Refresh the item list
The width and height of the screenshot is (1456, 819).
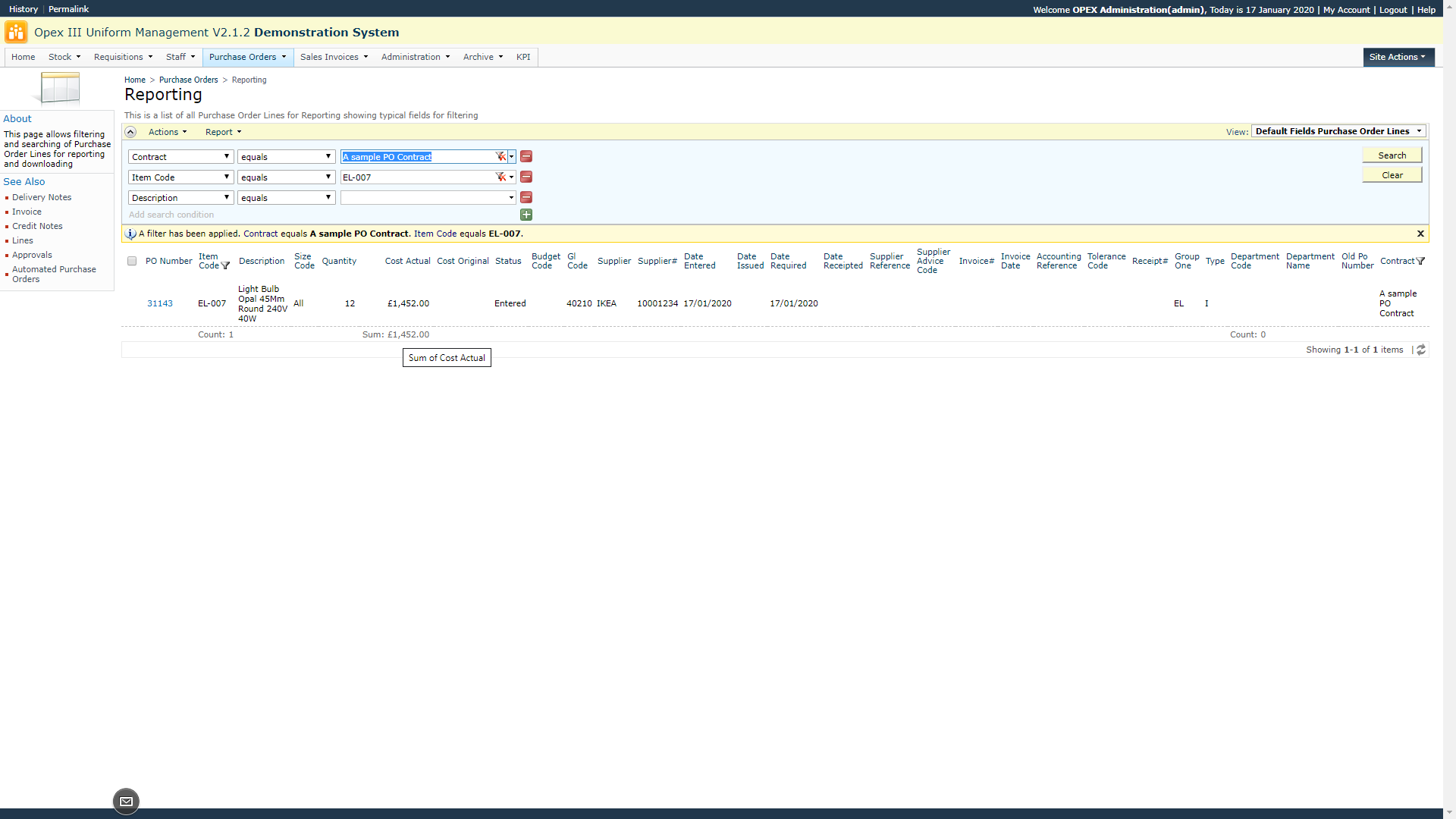[1421, 350]
